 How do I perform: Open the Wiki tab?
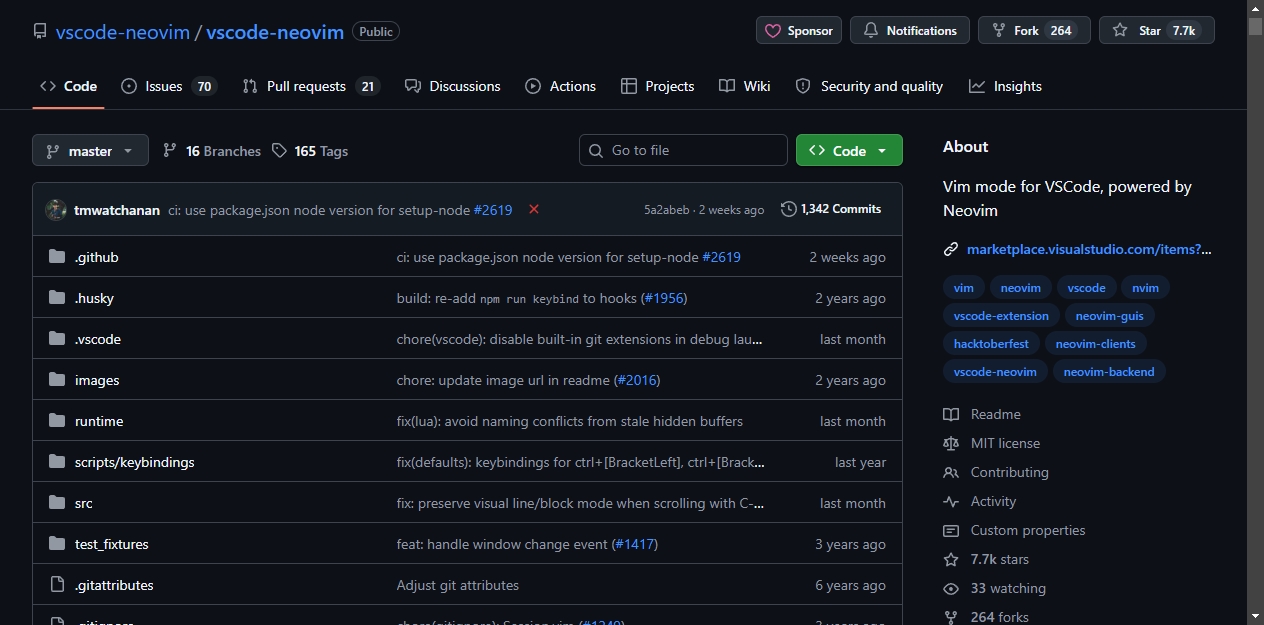click(x=745, y=86)
